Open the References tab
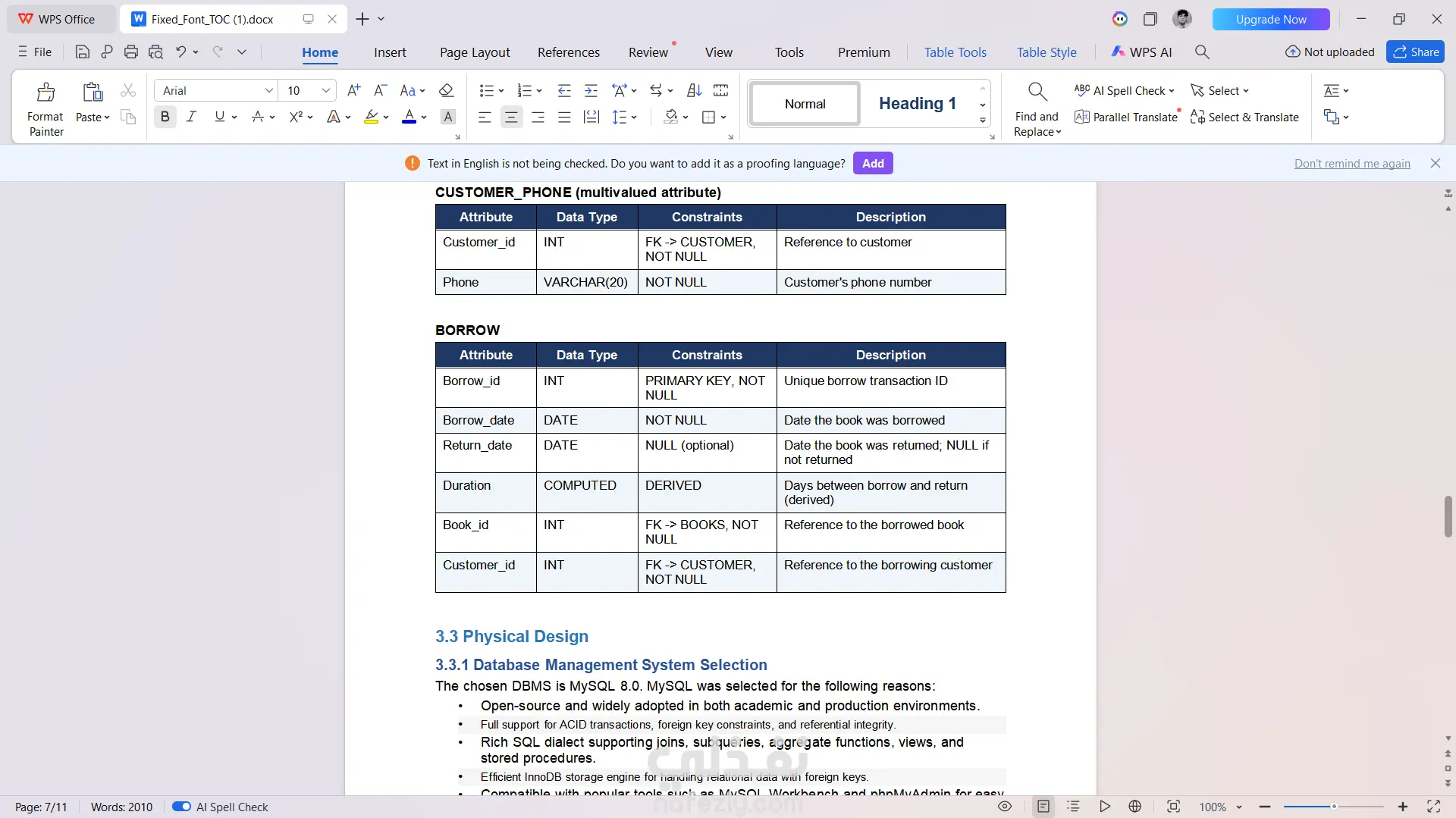This screenshot has width=1456, height=818. pos(569,52)
